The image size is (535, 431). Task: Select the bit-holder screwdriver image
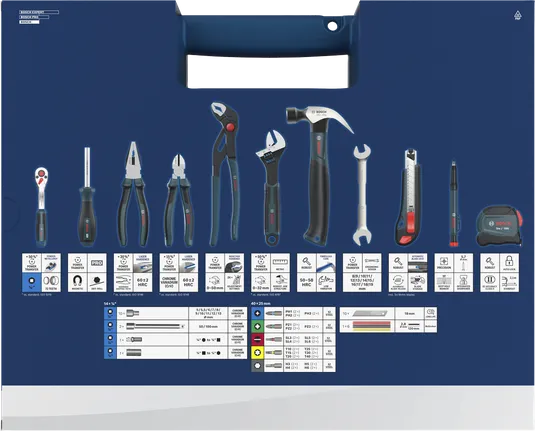click(x=87, y=197)
